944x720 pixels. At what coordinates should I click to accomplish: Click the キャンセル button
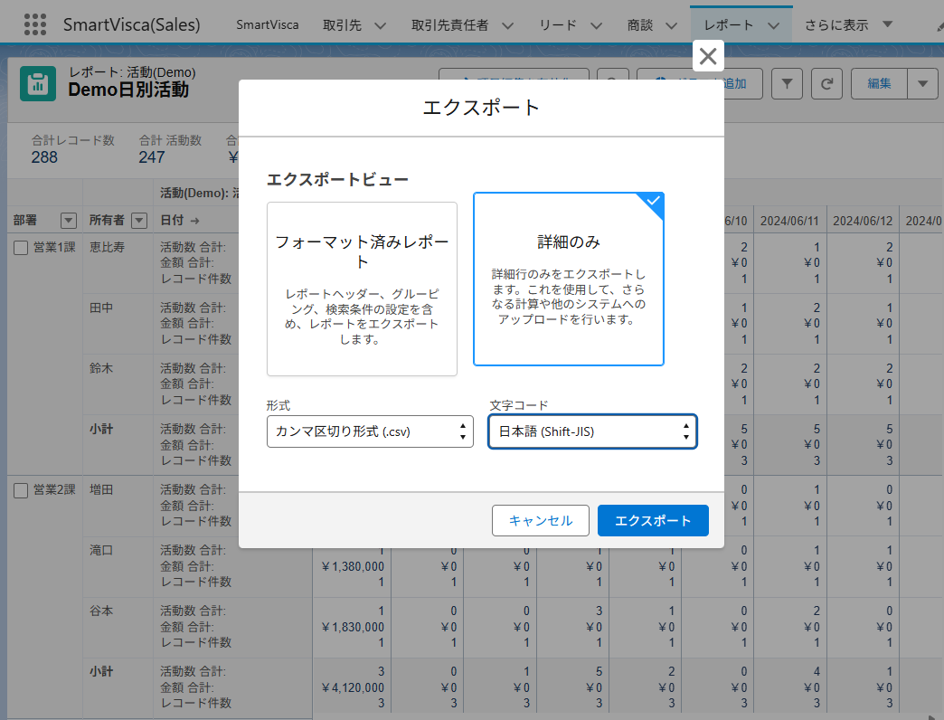point(540,520)
